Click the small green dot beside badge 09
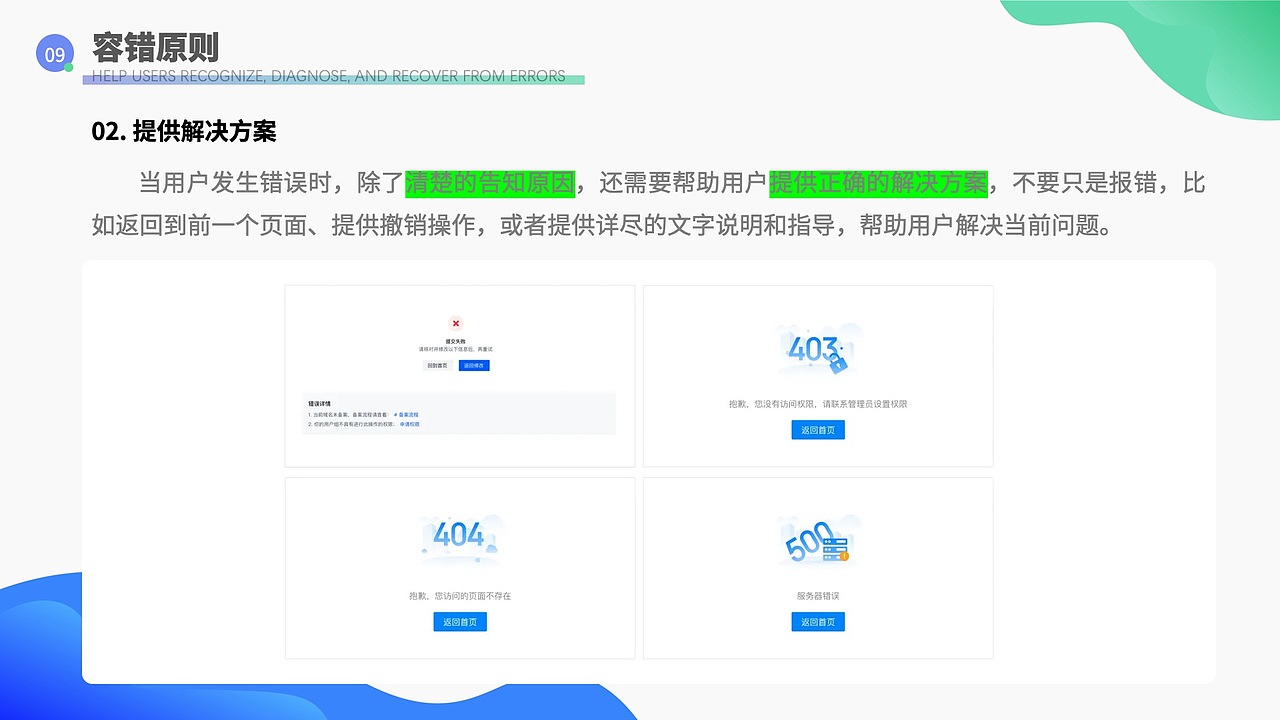This screenshot has height=720, width=1280. click(70, 68)
